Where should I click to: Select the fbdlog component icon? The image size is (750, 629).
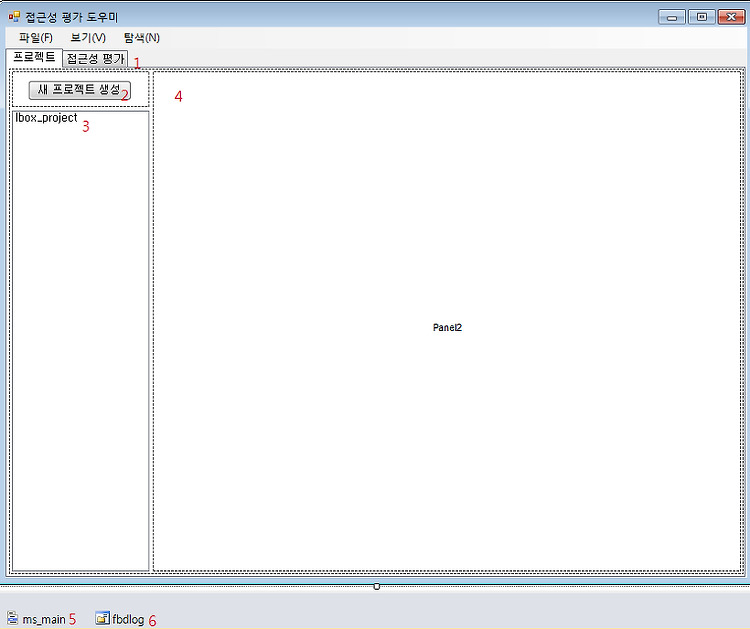pyautogui.click(x=102, y=618)
